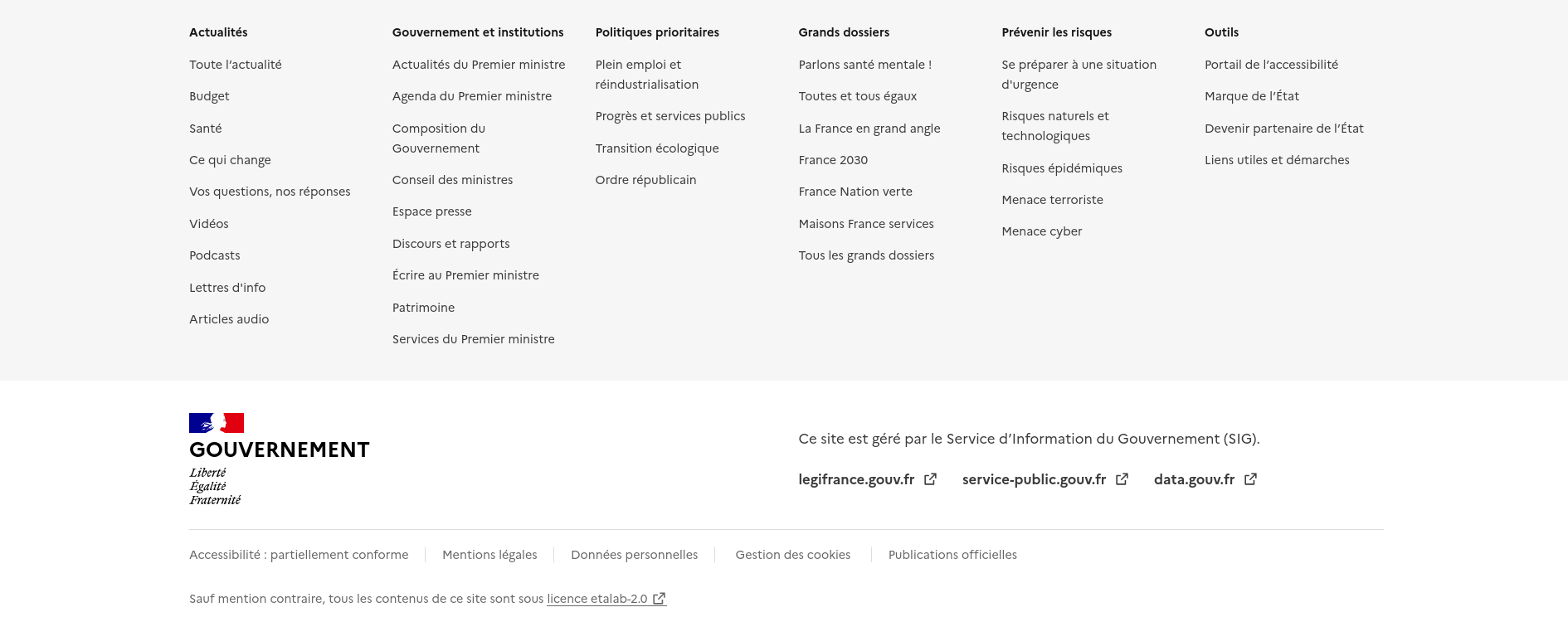
Task: Open the Podcasts link
Action: point(214,255)
